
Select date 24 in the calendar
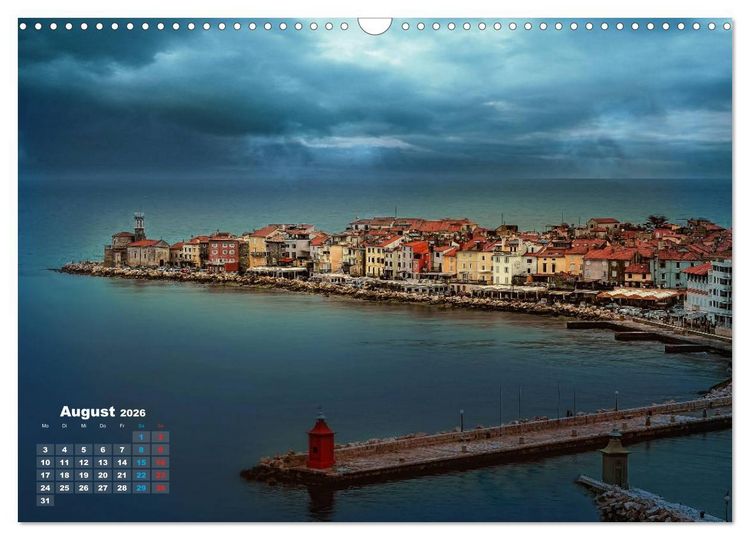pos(45,488)
